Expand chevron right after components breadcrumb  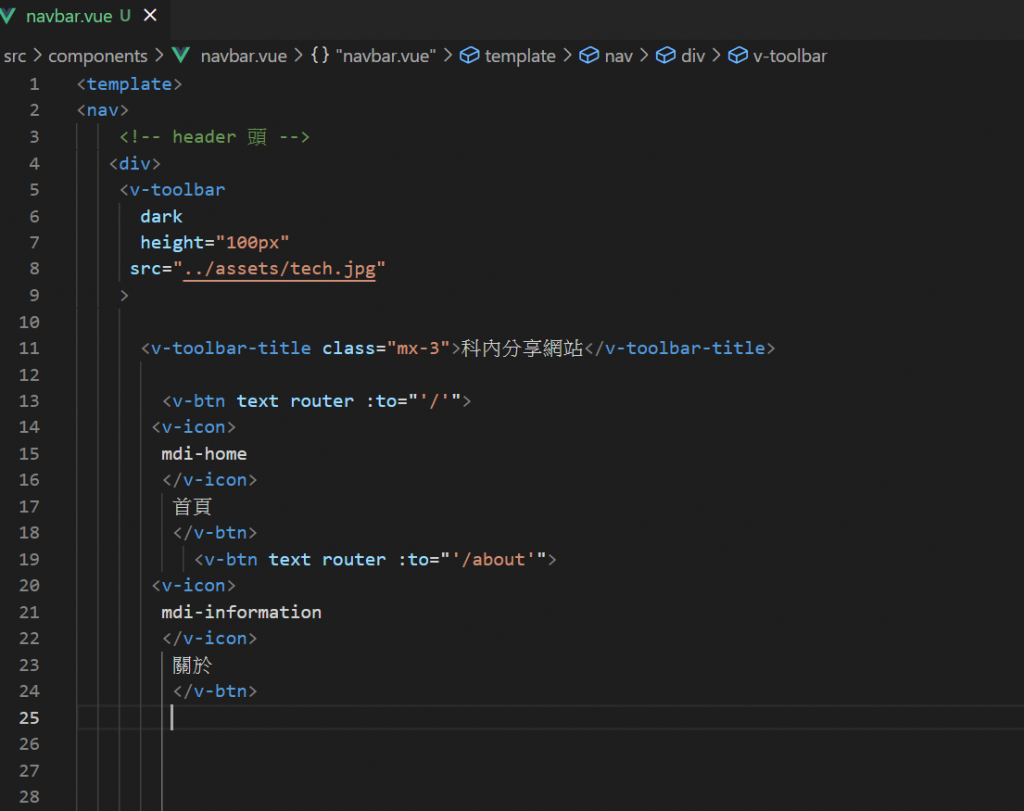pos(159,56)
